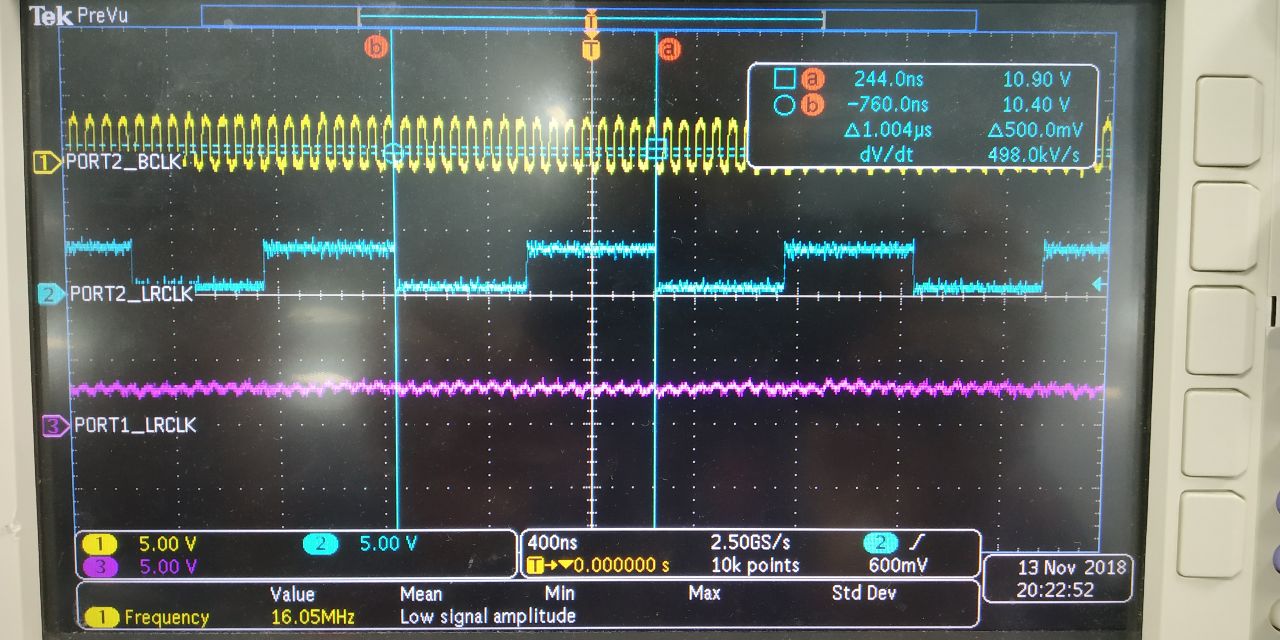Click the channel 3 ground indicator icon

coord(56,425)
